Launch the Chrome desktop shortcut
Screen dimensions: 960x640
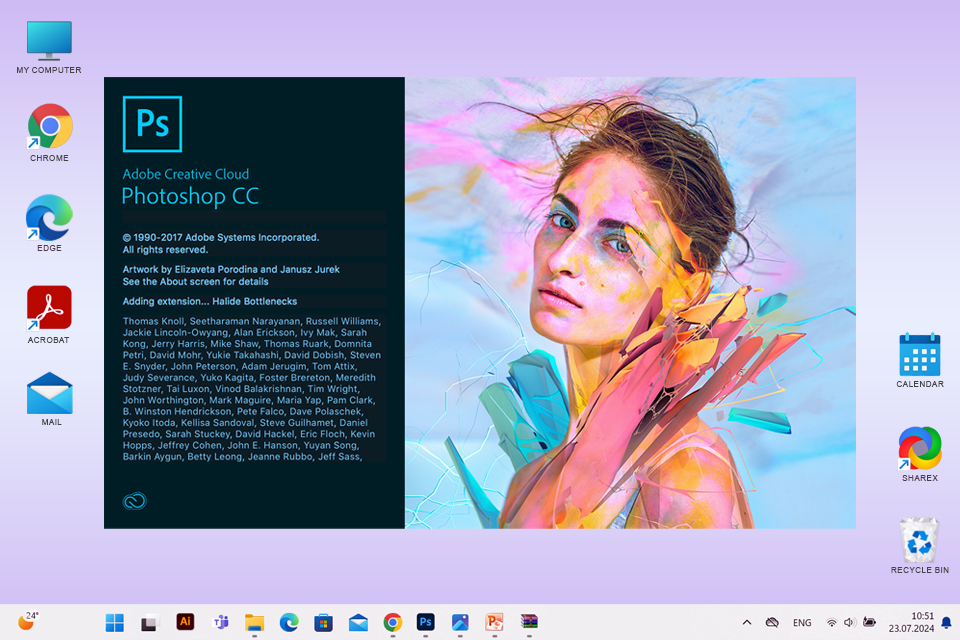coord(49,132)
